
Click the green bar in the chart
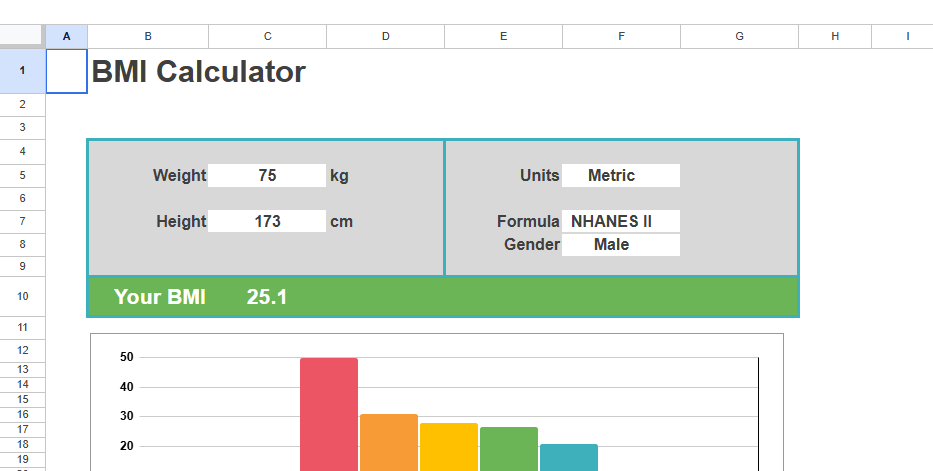click(508, 447)
